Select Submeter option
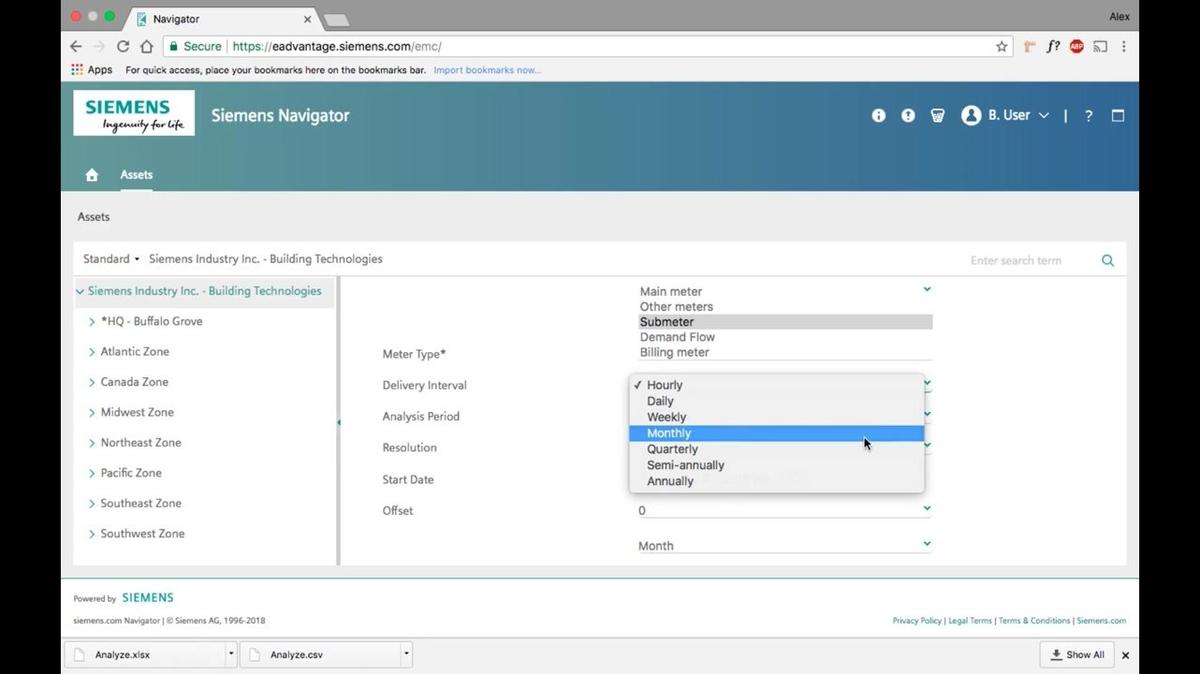1200x674 pixels. [x=785, y=322]
